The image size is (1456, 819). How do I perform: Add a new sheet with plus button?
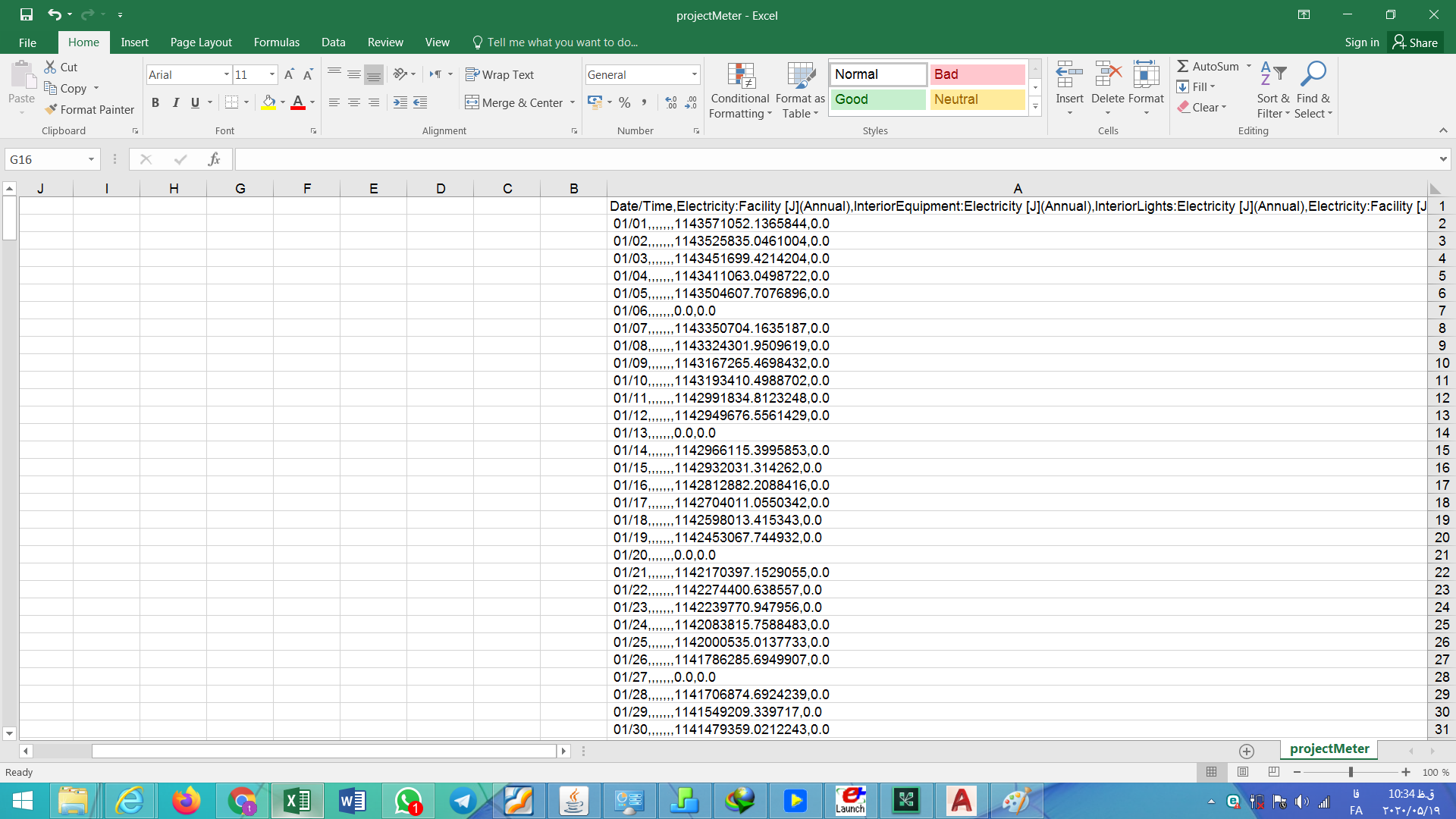[x=1246, y=751]
